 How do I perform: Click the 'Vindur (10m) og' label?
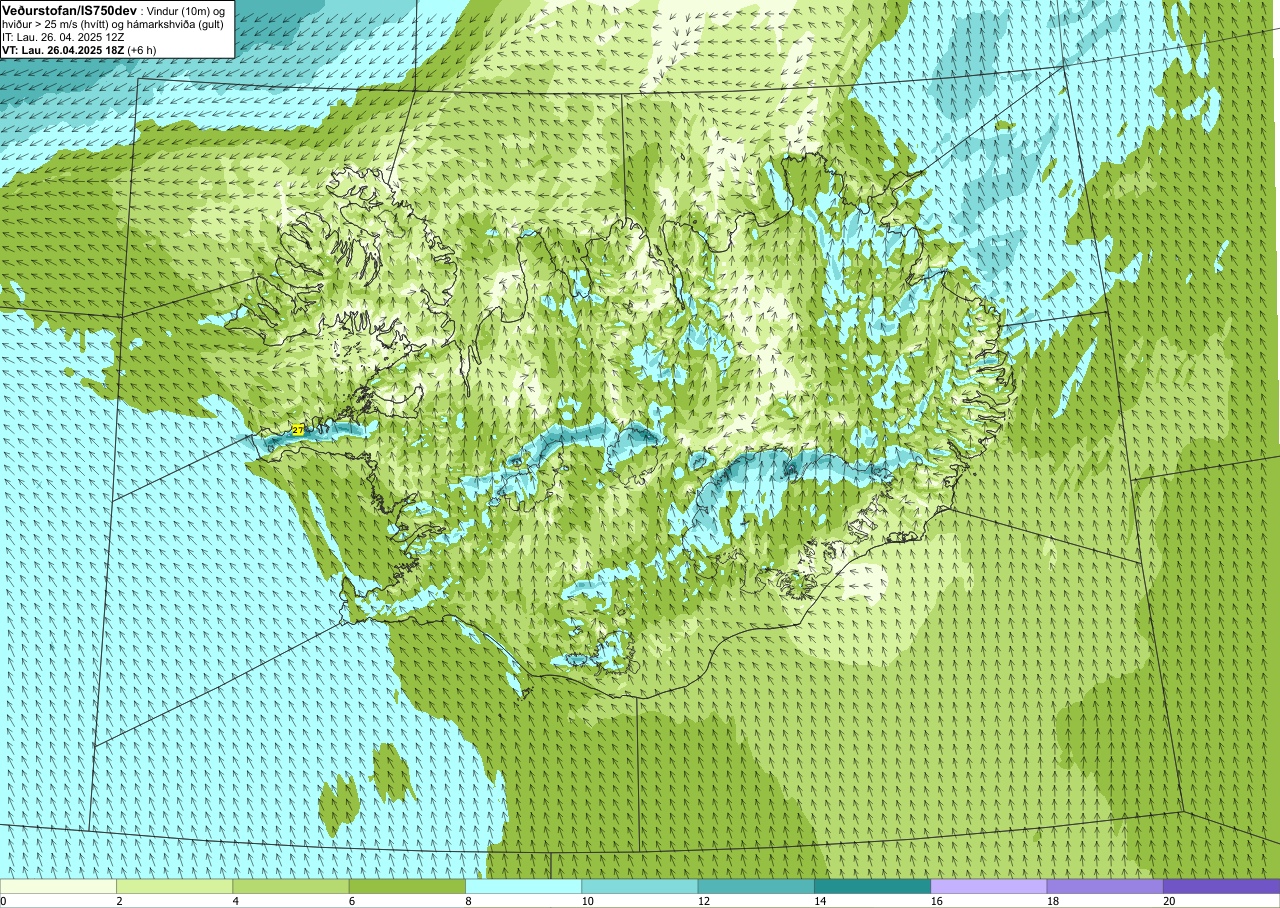[185, 10]
